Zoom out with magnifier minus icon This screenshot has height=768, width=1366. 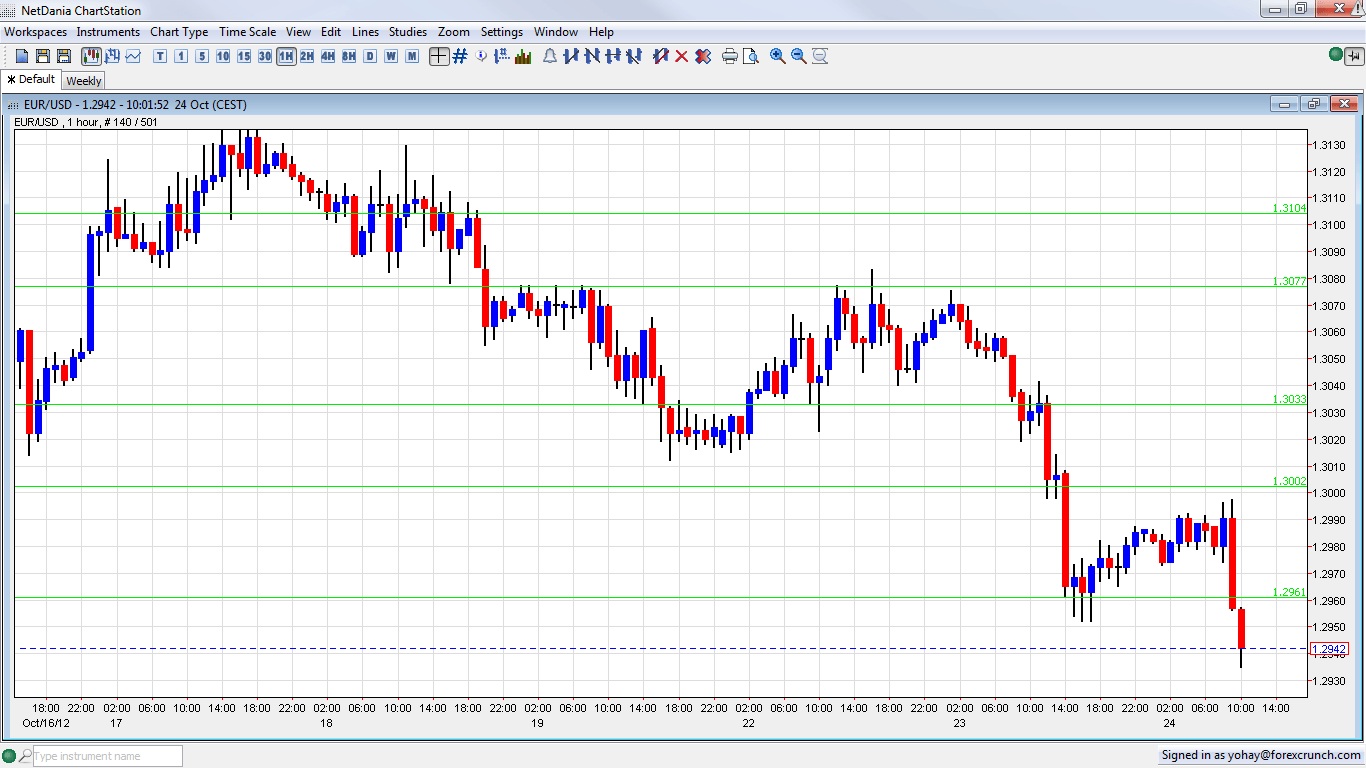pyautogui.click(x=799, y=56)
